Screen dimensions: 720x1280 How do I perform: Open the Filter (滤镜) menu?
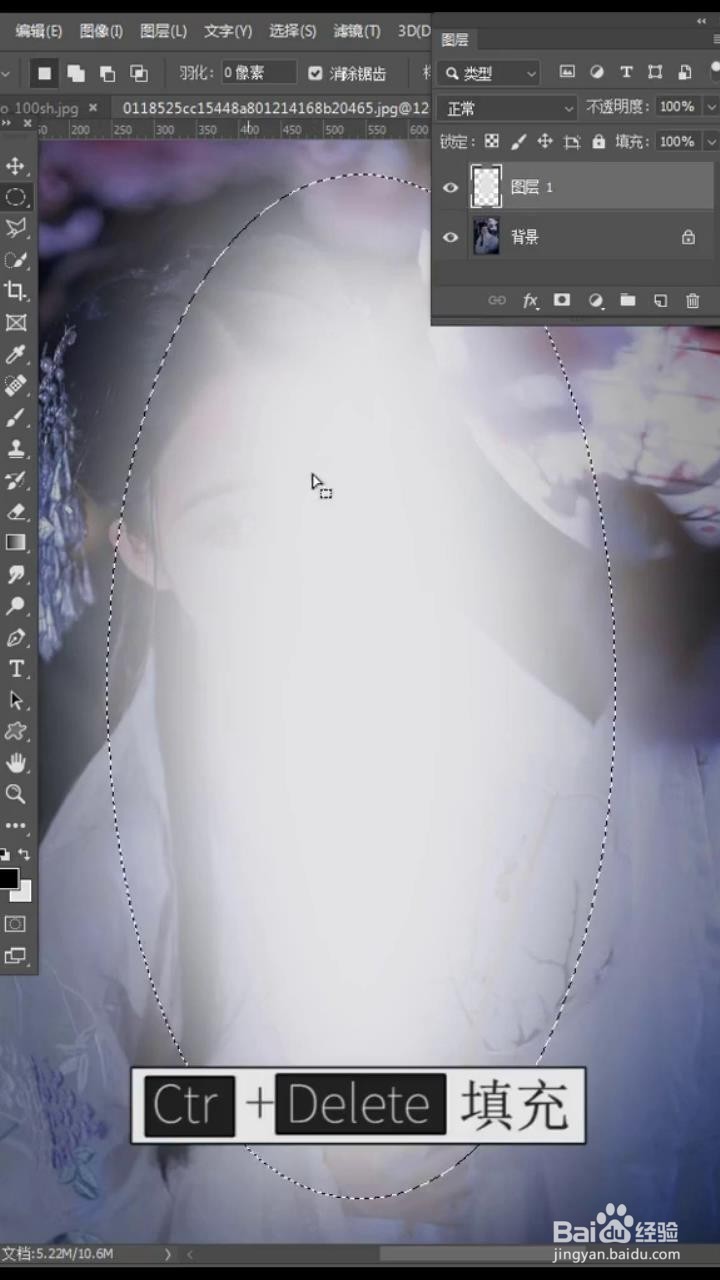point(357,31)
